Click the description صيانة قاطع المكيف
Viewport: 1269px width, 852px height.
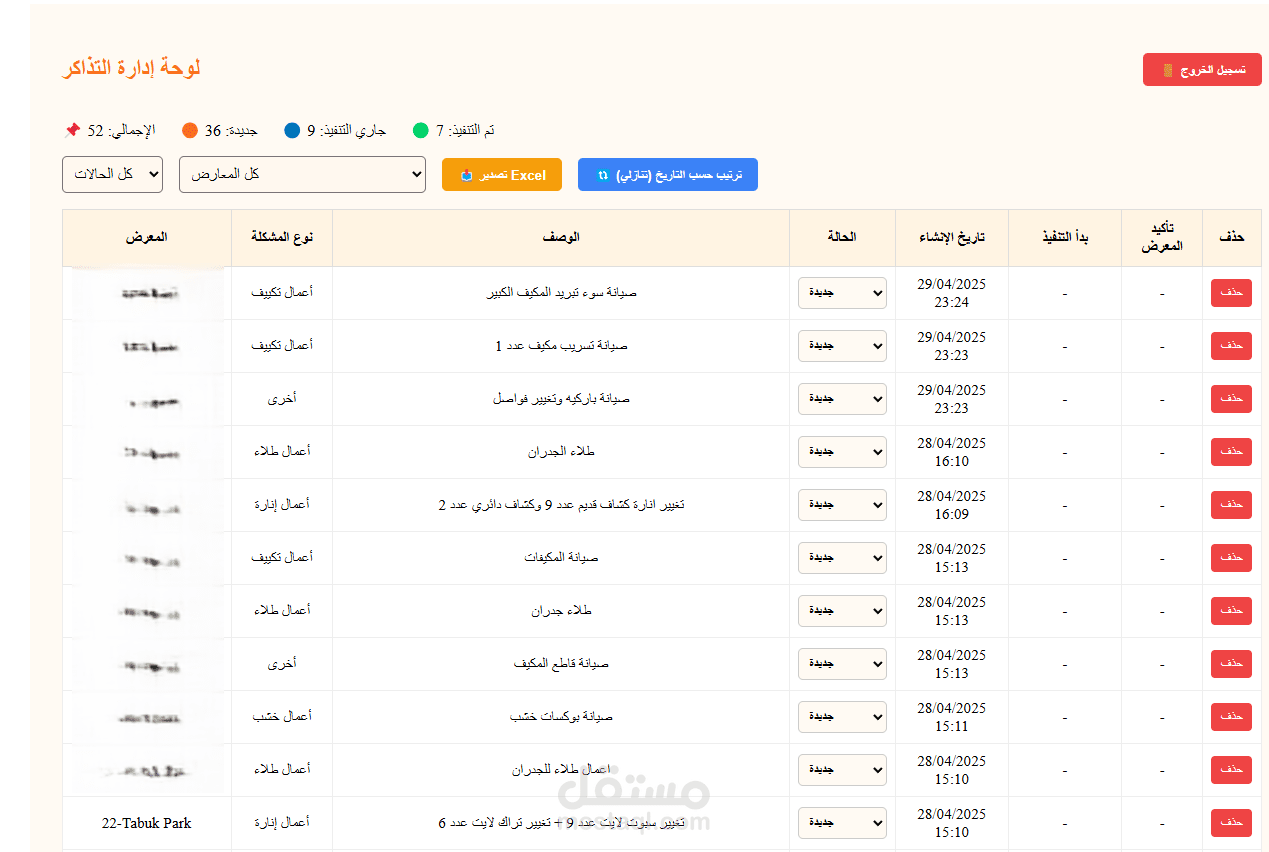coord(561,664)
